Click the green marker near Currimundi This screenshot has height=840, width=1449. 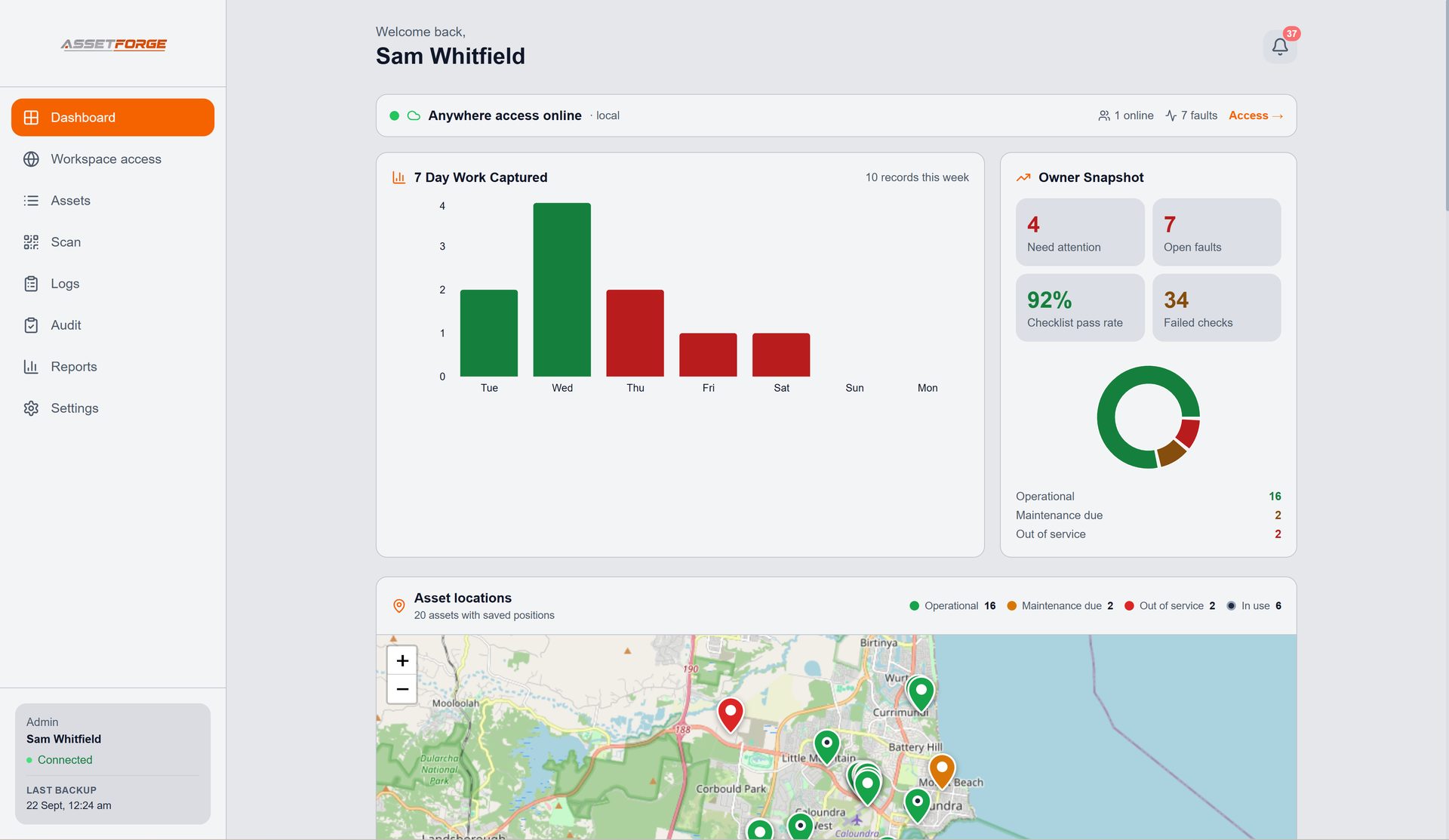(921, 694)
